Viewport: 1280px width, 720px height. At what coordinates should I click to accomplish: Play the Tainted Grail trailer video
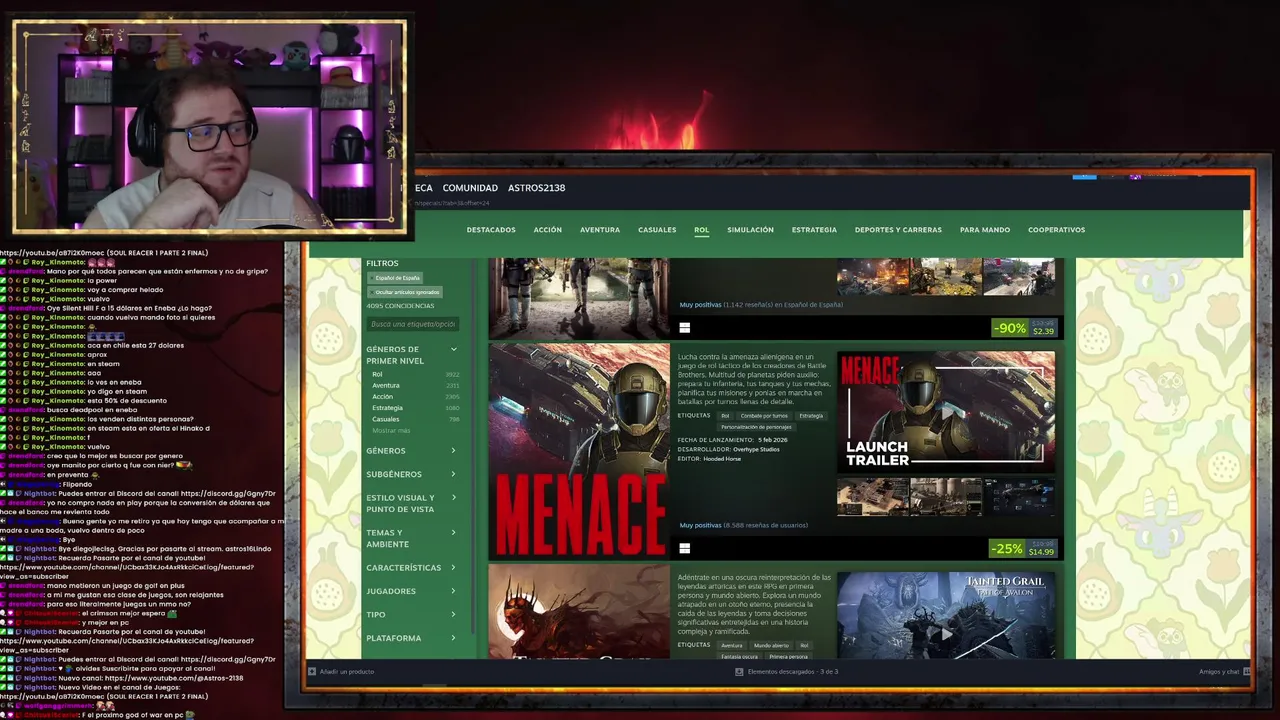(x=946, y=615)
